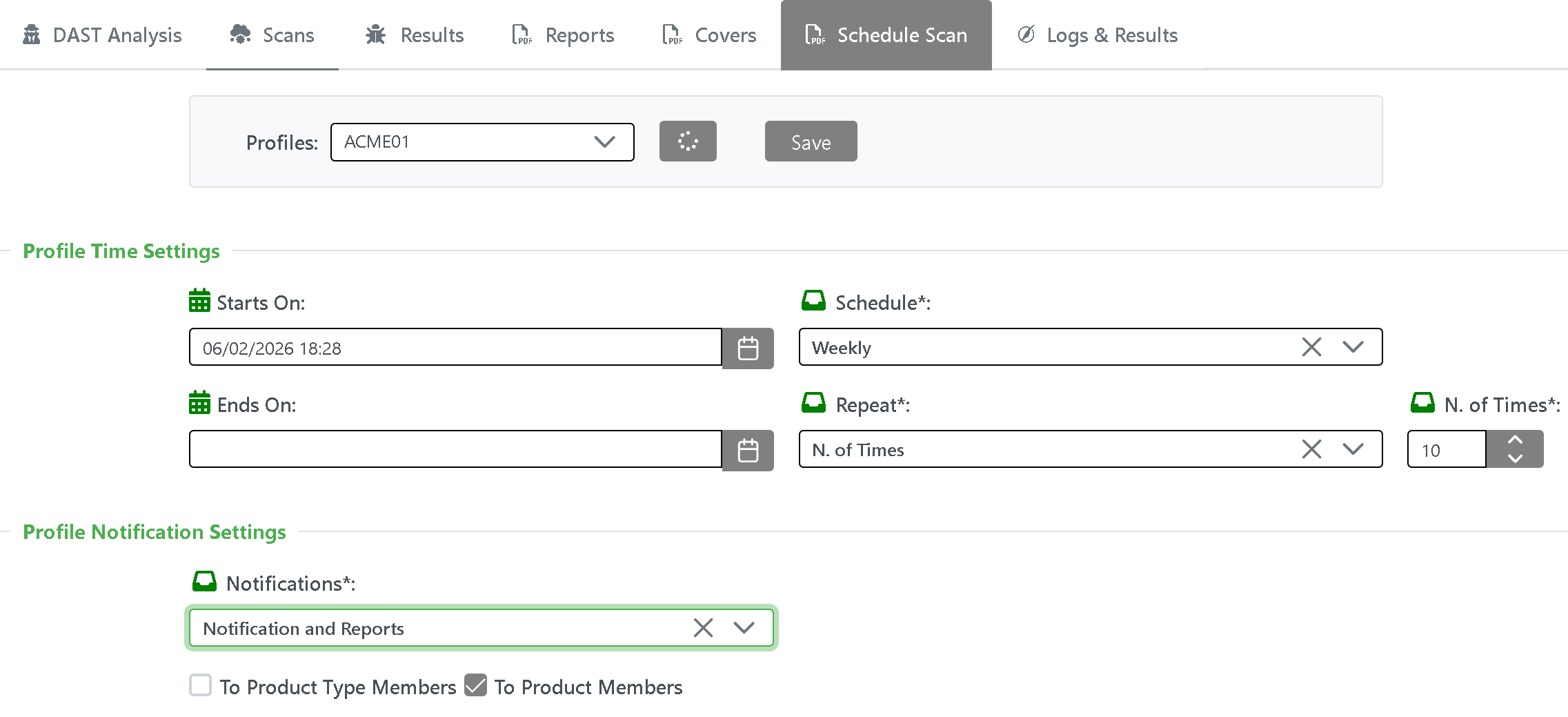
Task: Expand the Notifications dropdown chevron
Action: coord(744,628)
